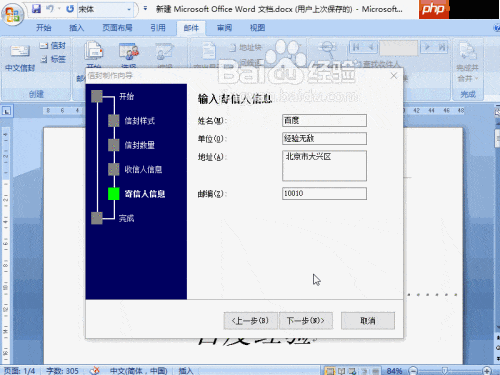
Task: Jump to first record arrow in ribbon
Action: click(x=356, y=47)
